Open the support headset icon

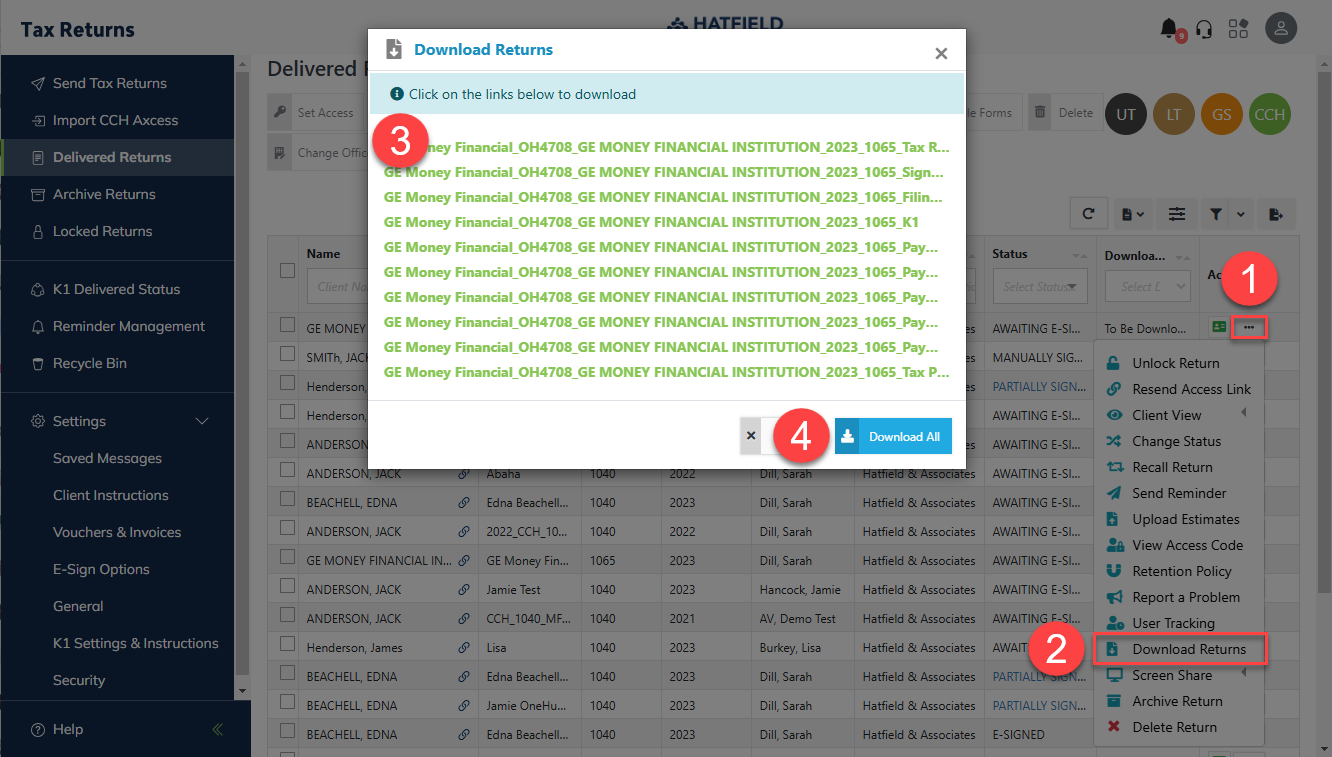[1204, 28]
